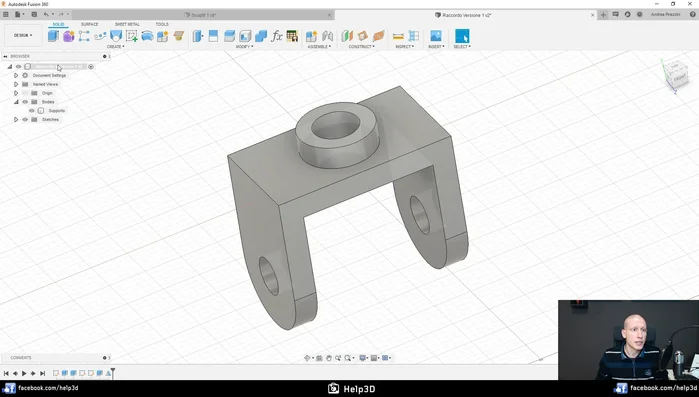Switch to the SURFACE tab
The image size is (699, 397).
coord(90,24)
